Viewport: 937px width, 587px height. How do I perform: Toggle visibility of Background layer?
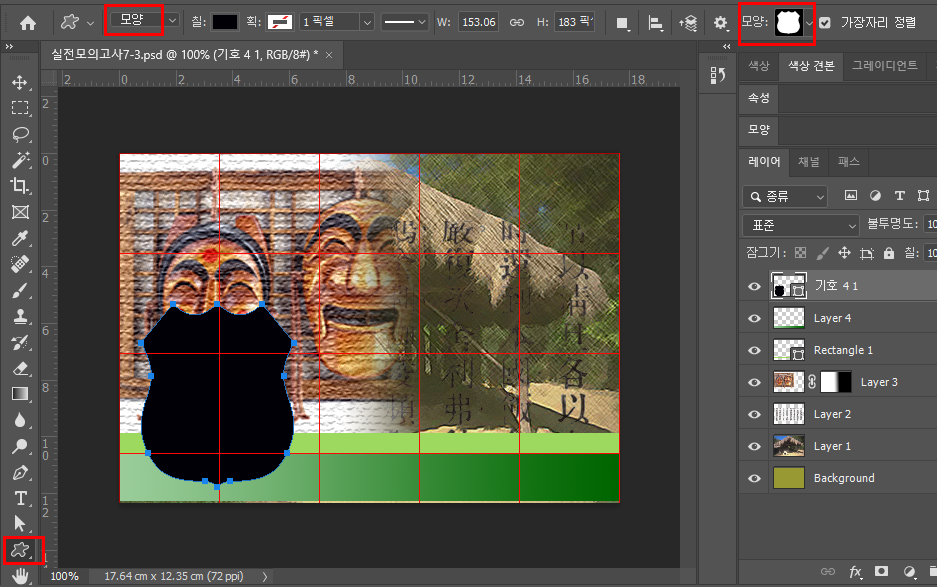[754, 478]
